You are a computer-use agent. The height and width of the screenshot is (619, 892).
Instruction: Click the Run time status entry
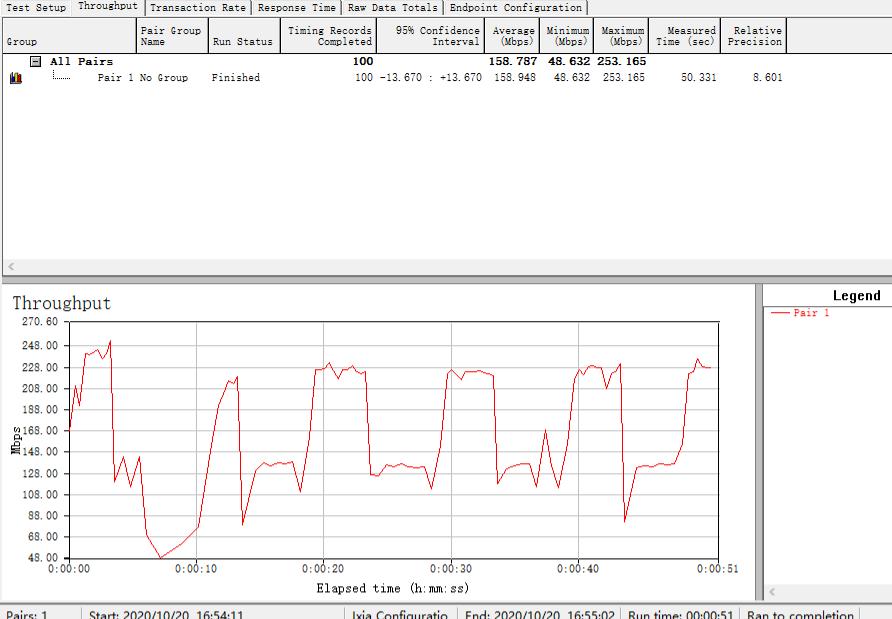tap(680, 614)
